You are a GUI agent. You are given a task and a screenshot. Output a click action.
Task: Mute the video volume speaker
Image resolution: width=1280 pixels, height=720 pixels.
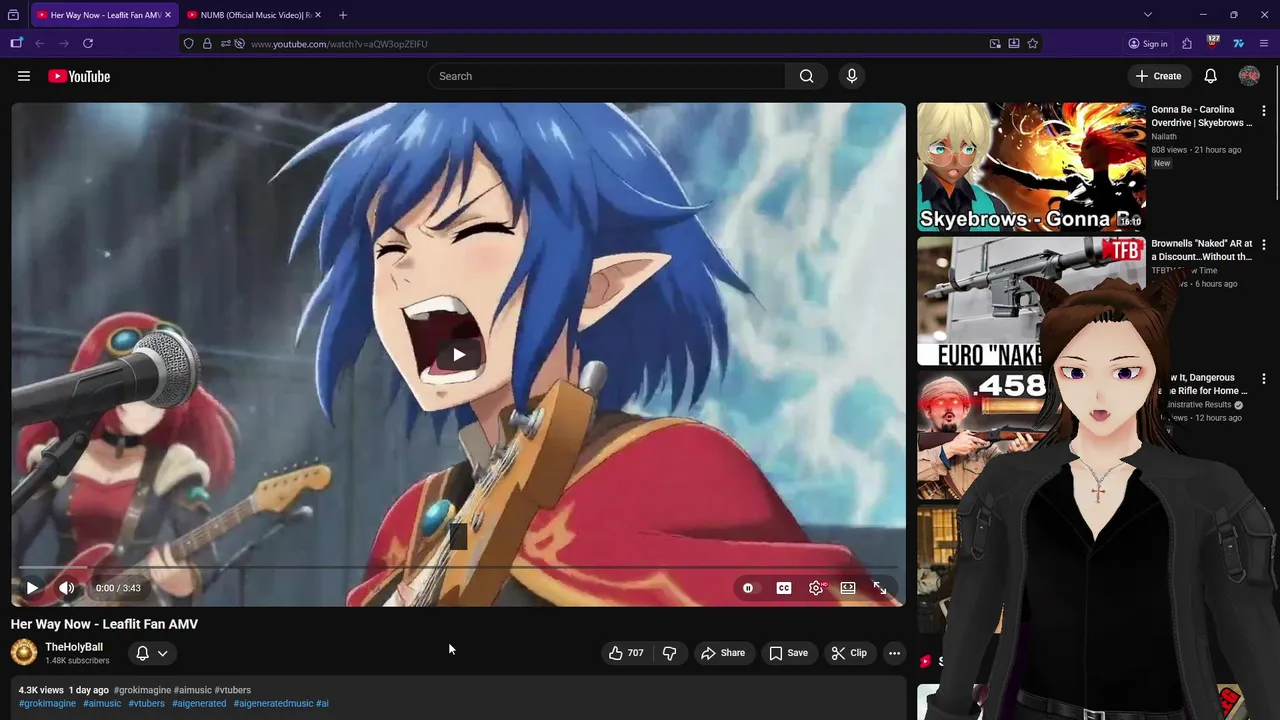point(67,588)
